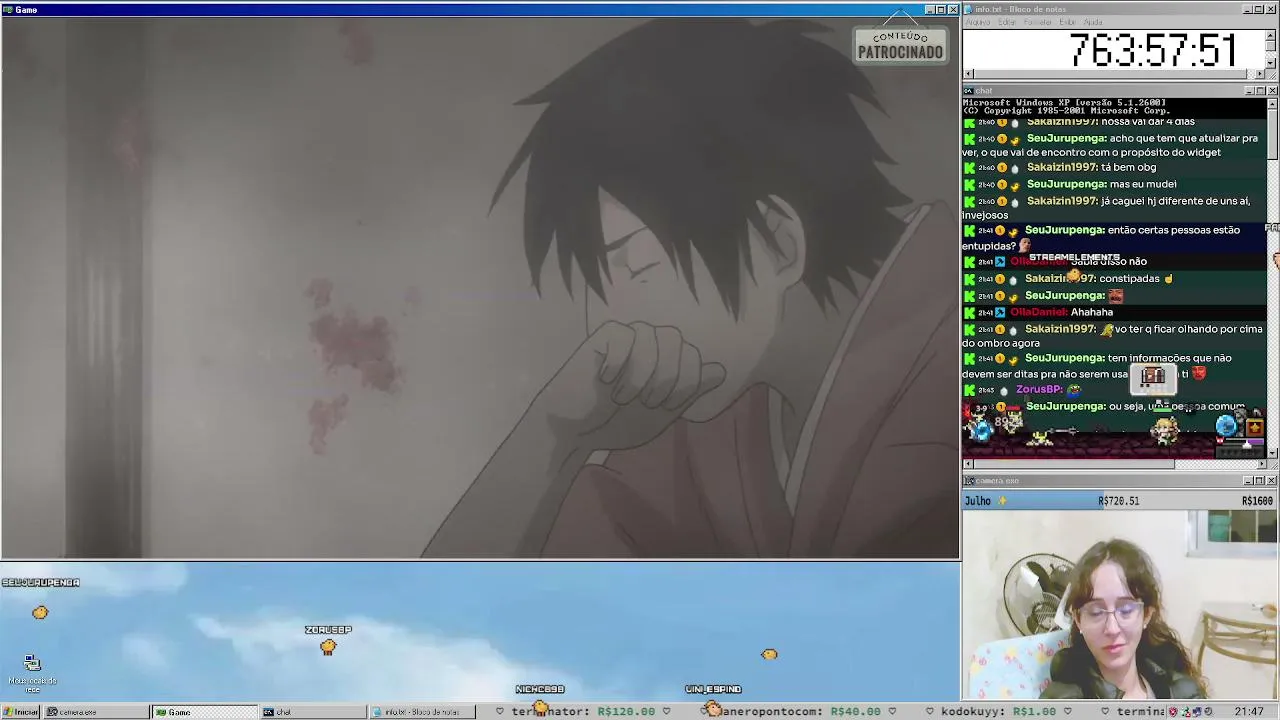The width and height of the screenshot is (1280, 720).
Task: Click the camera.exe window title icon
Action: (969, 481)
